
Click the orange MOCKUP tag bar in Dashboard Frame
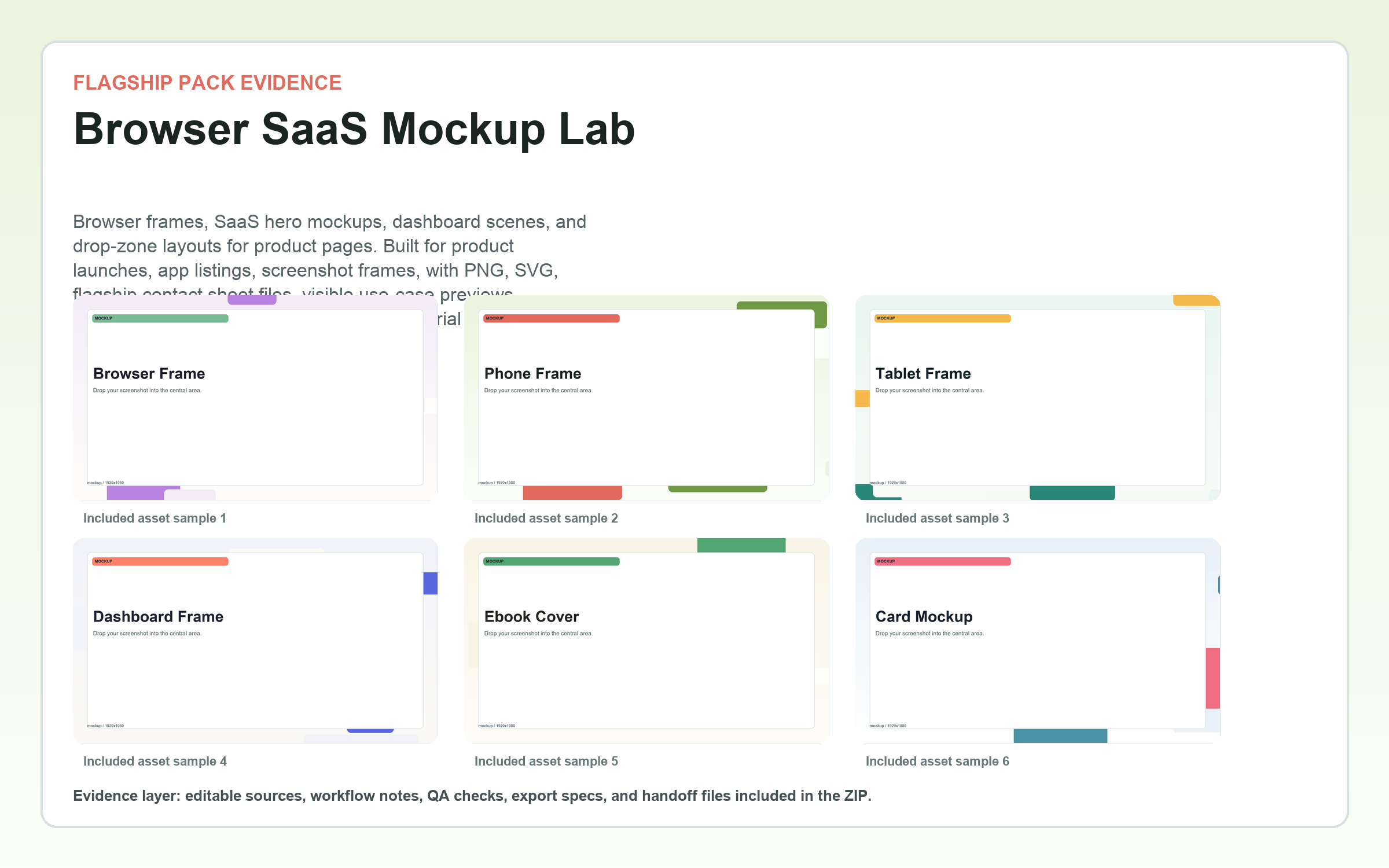(x=160, y=561)
